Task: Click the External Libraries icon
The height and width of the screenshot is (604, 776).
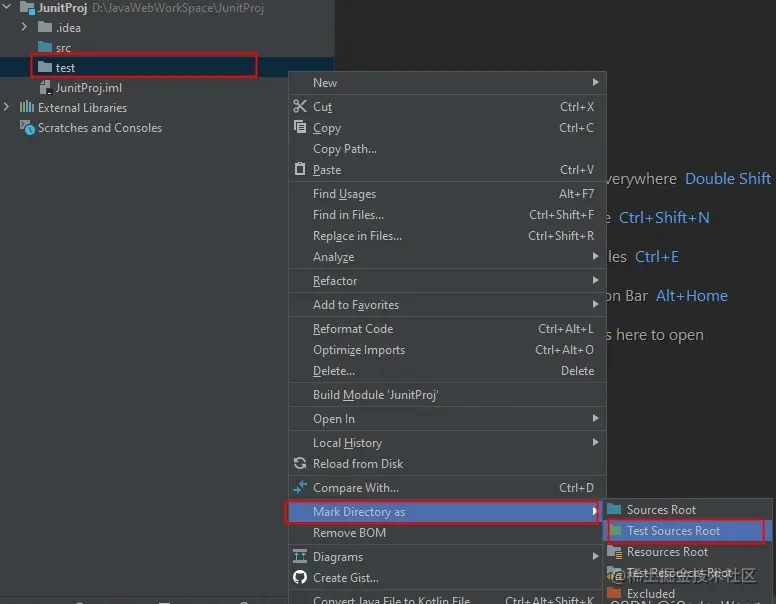Action: click(27, 107)
